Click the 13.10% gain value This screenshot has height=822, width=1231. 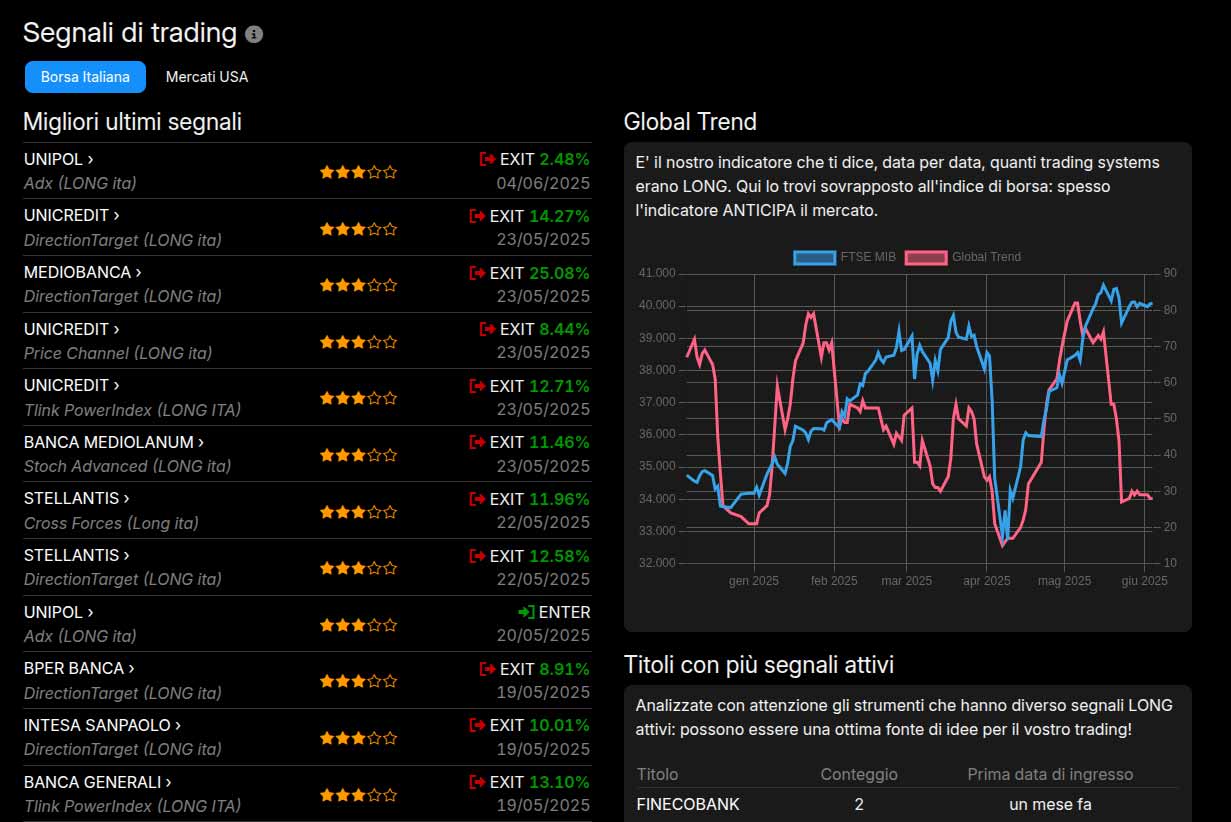(x=559, y=783)
